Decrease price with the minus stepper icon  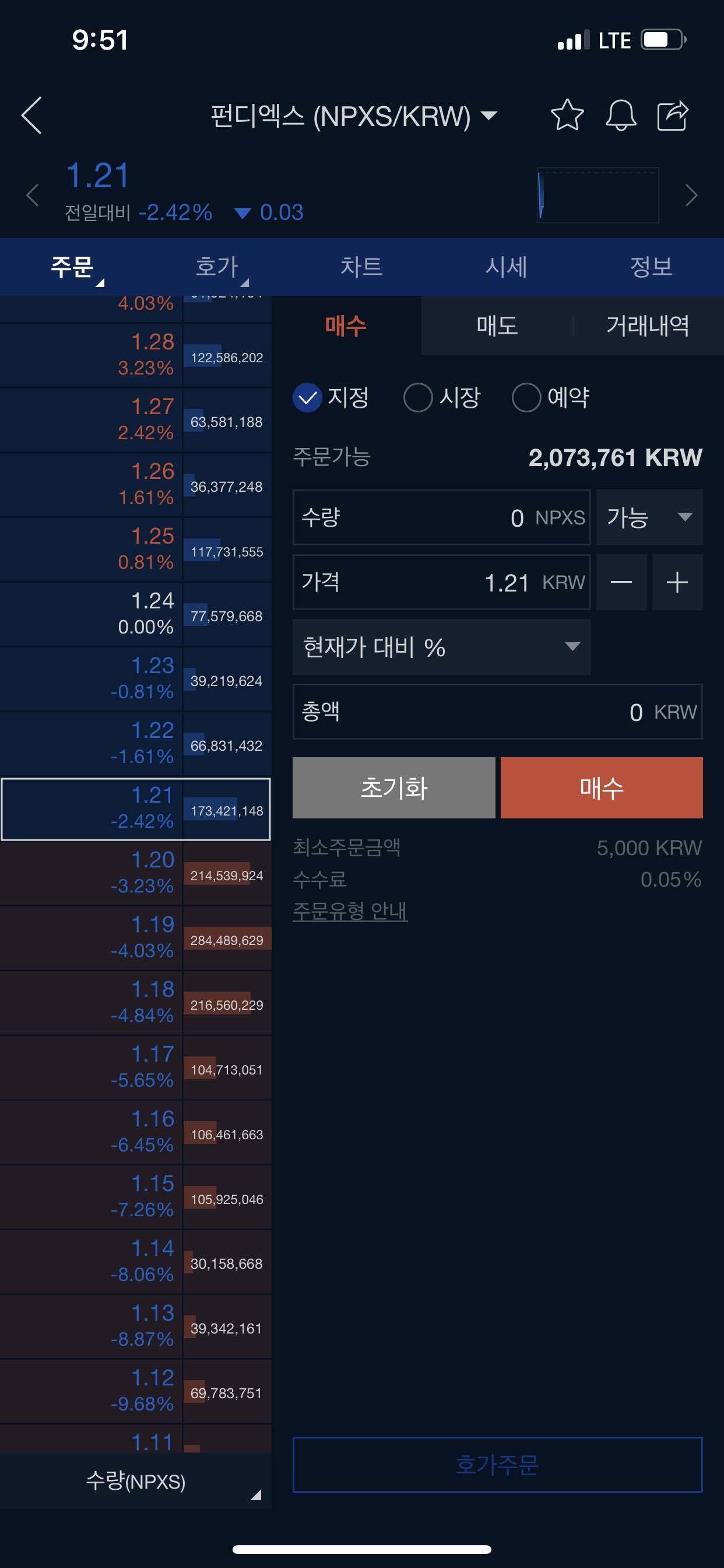622,583
